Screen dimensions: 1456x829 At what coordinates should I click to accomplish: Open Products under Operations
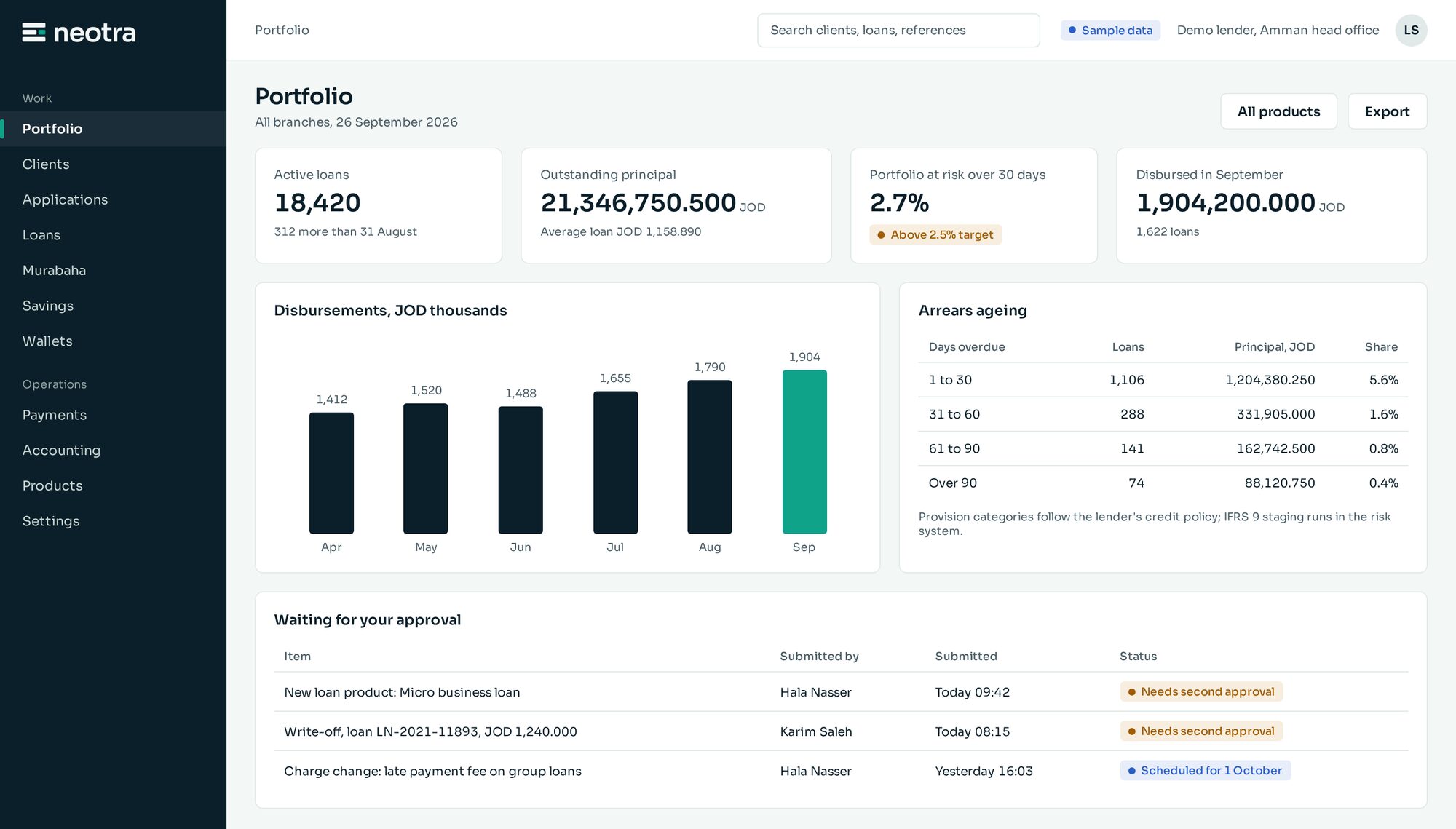pos(113,485)
